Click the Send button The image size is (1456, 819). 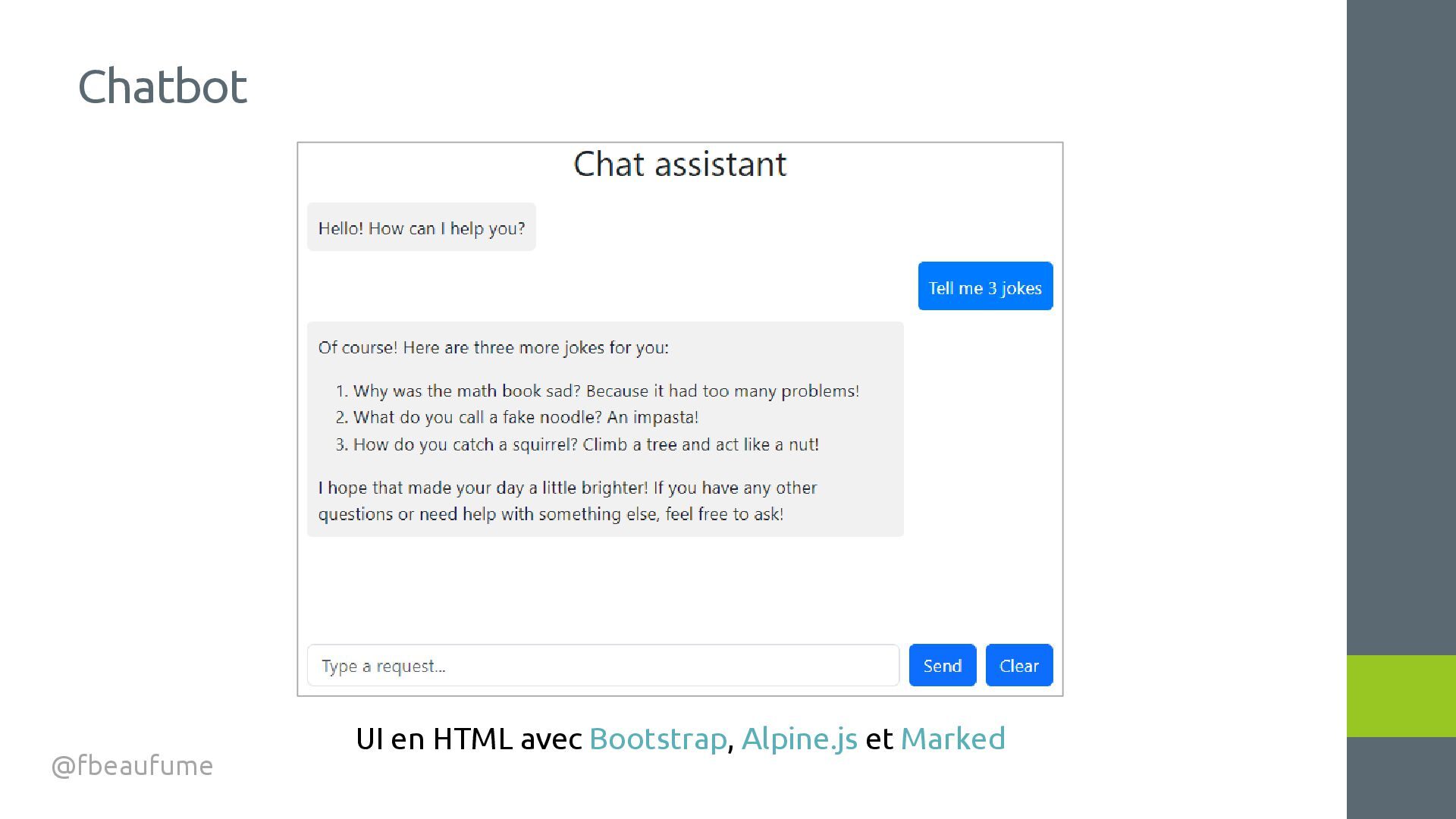click(x=942, y=665)
